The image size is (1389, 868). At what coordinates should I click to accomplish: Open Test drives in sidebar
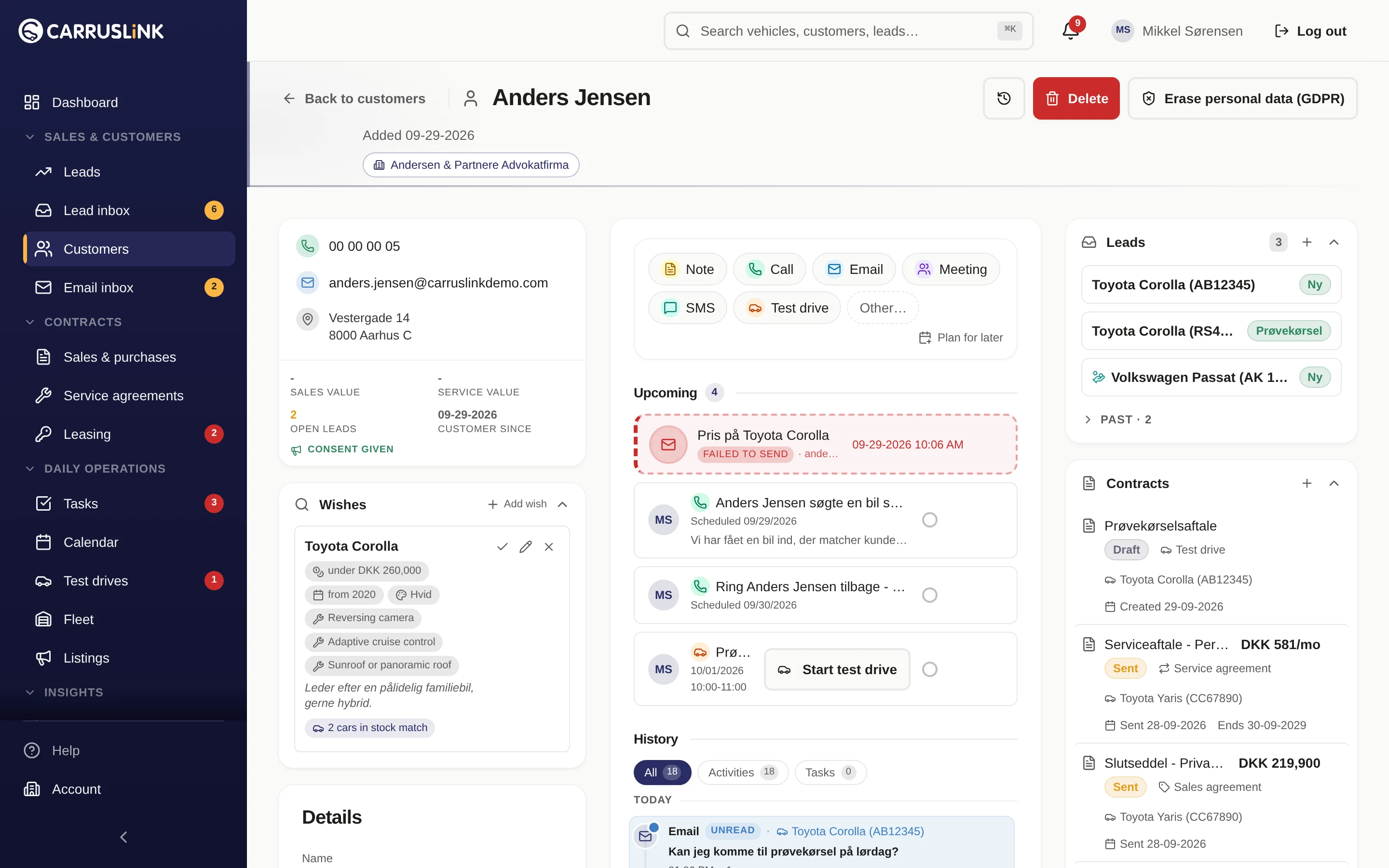(129, 581)
